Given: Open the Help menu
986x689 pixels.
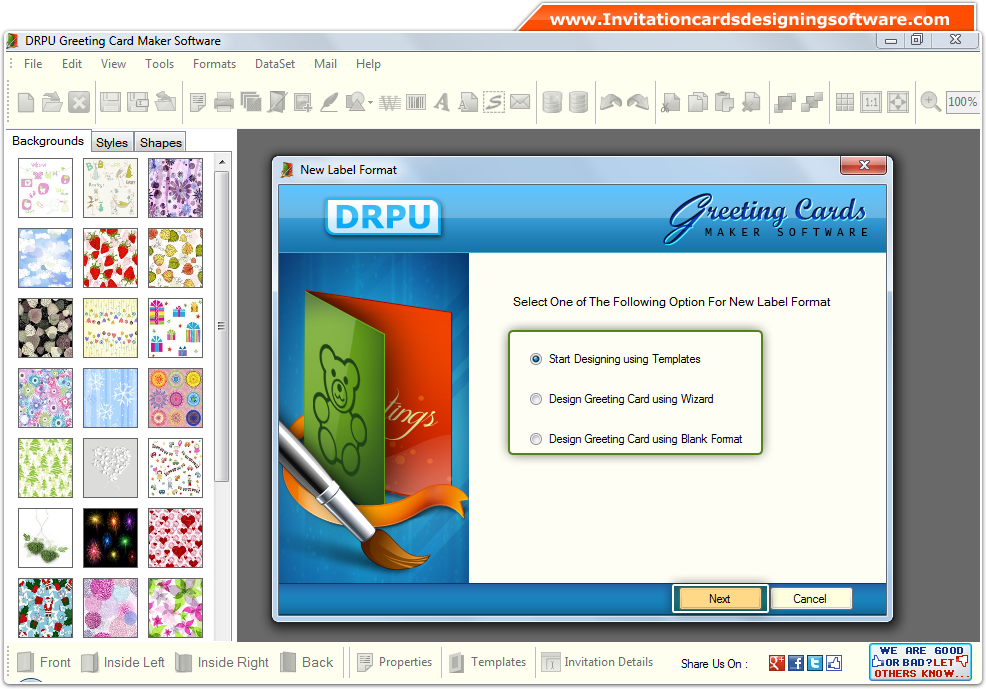Looking at the screenshot, I should pyautogui.click(x=368, y=64).
